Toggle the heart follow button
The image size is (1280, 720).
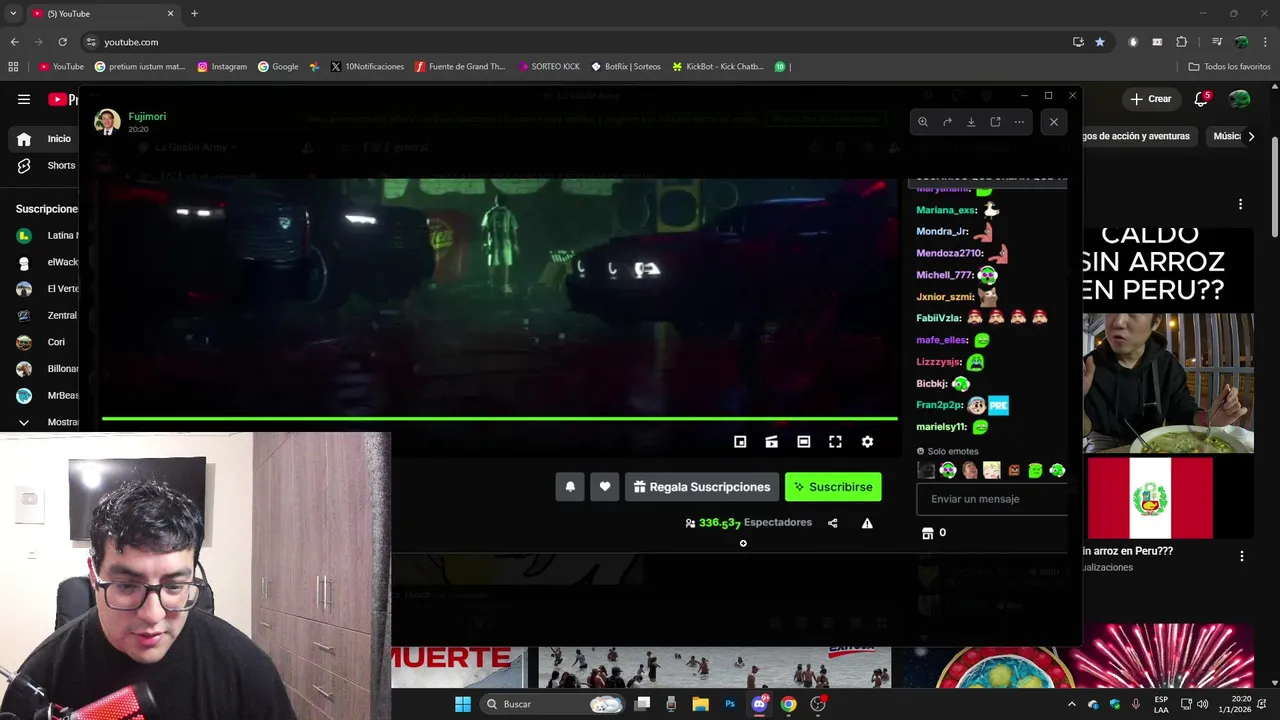pos(605,487)
